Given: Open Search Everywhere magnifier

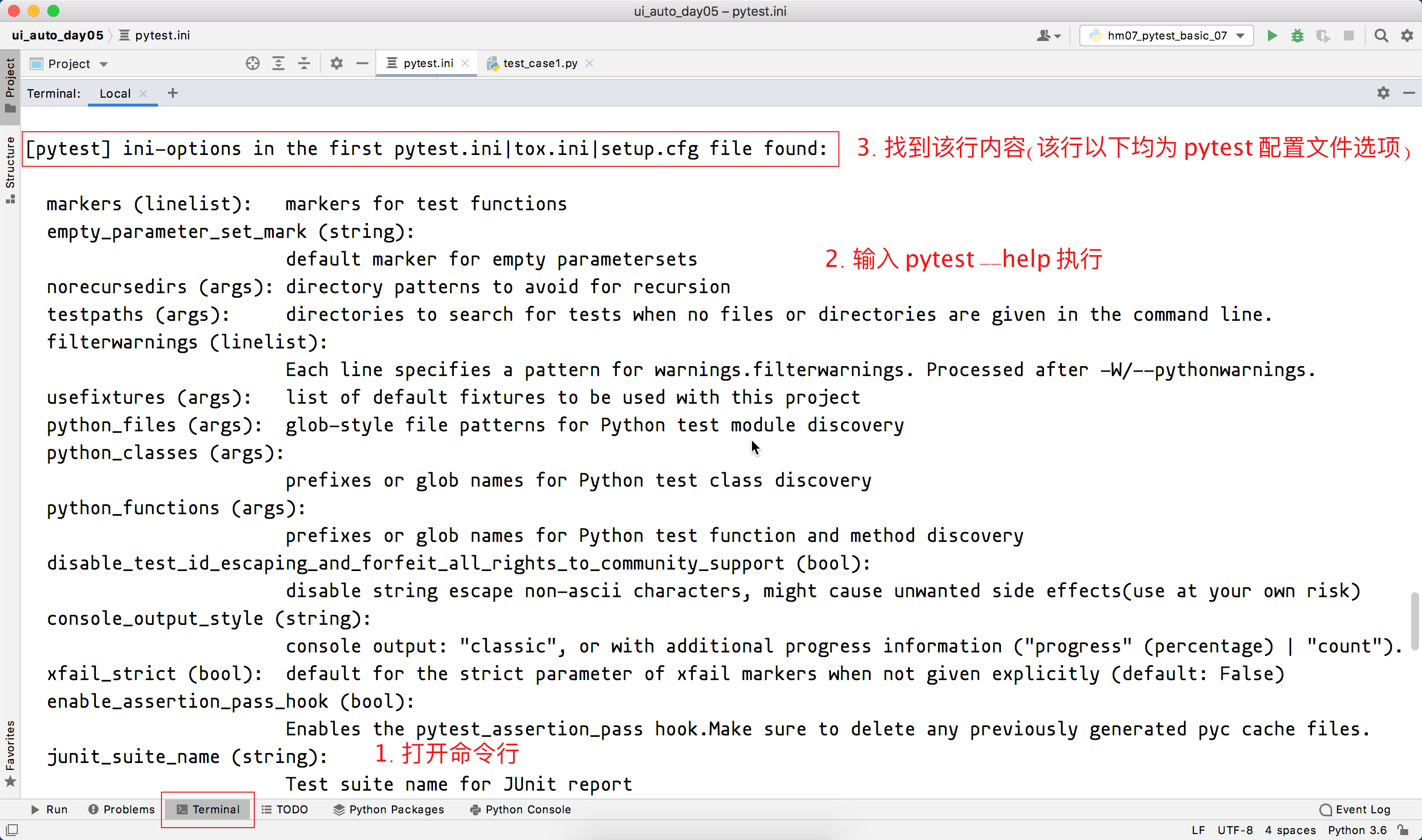Looking at the screenshot, I should point(1381,36).
